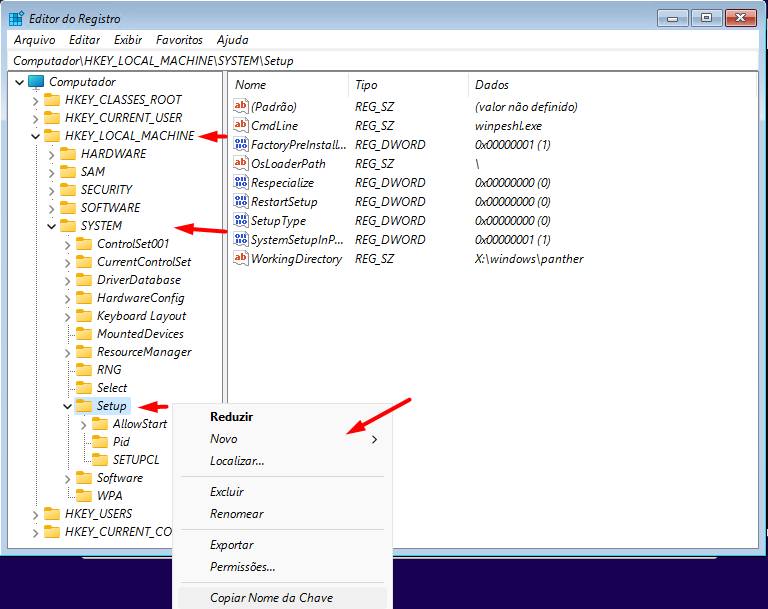
Task: Sort values by the Tipo column header
Action: [x=366, y=85]
